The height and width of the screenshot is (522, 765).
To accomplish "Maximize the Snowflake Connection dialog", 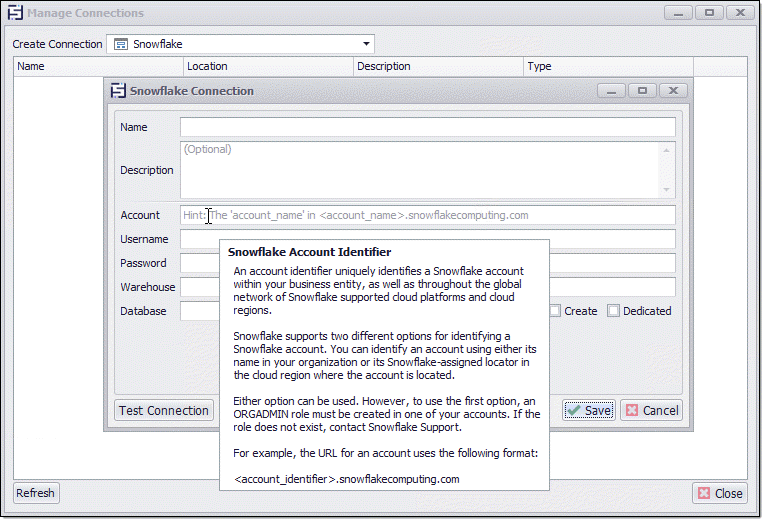I will click(642, 90).
